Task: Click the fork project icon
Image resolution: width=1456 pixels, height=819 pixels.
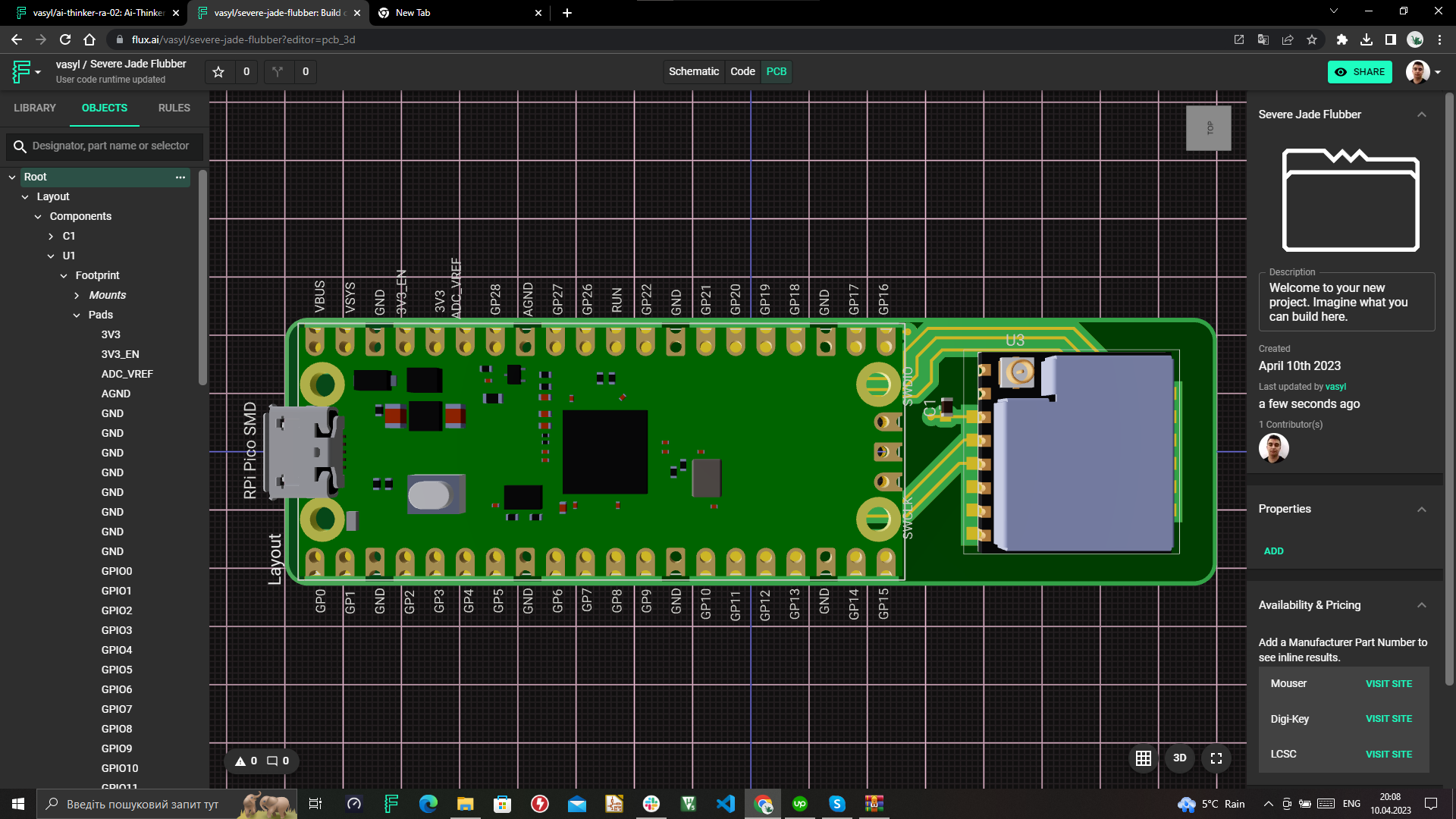Action: pyautogui.click(x=278, y=72)
